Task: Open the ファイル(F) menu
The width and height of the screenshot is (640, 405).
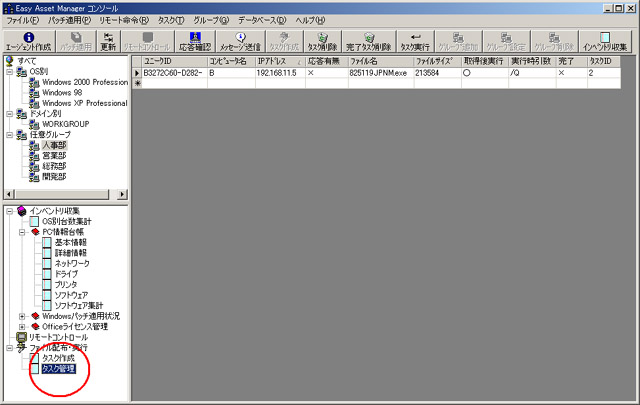Action: [22, 20]
